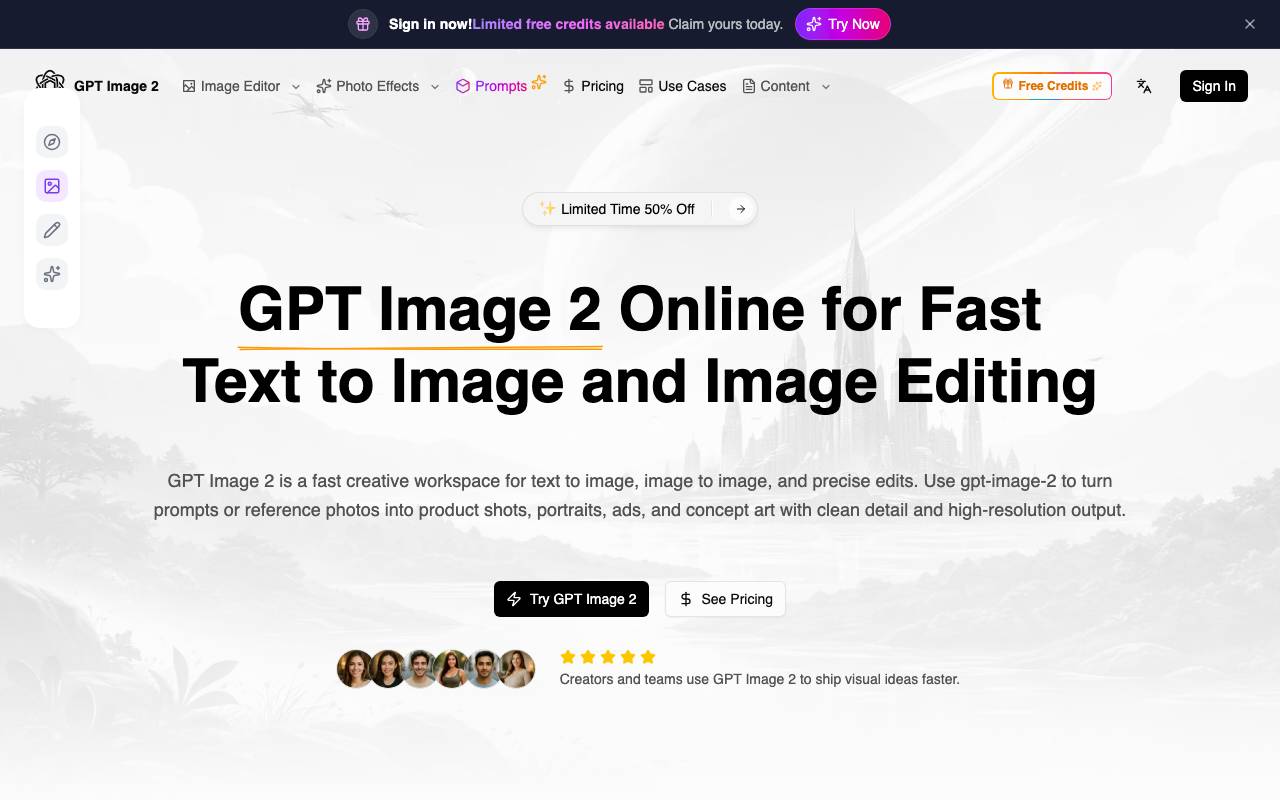Screen dimensions: 1280x800
Task: Click the lightning icon in Try GPT Image 2
Action: point(514,599)
